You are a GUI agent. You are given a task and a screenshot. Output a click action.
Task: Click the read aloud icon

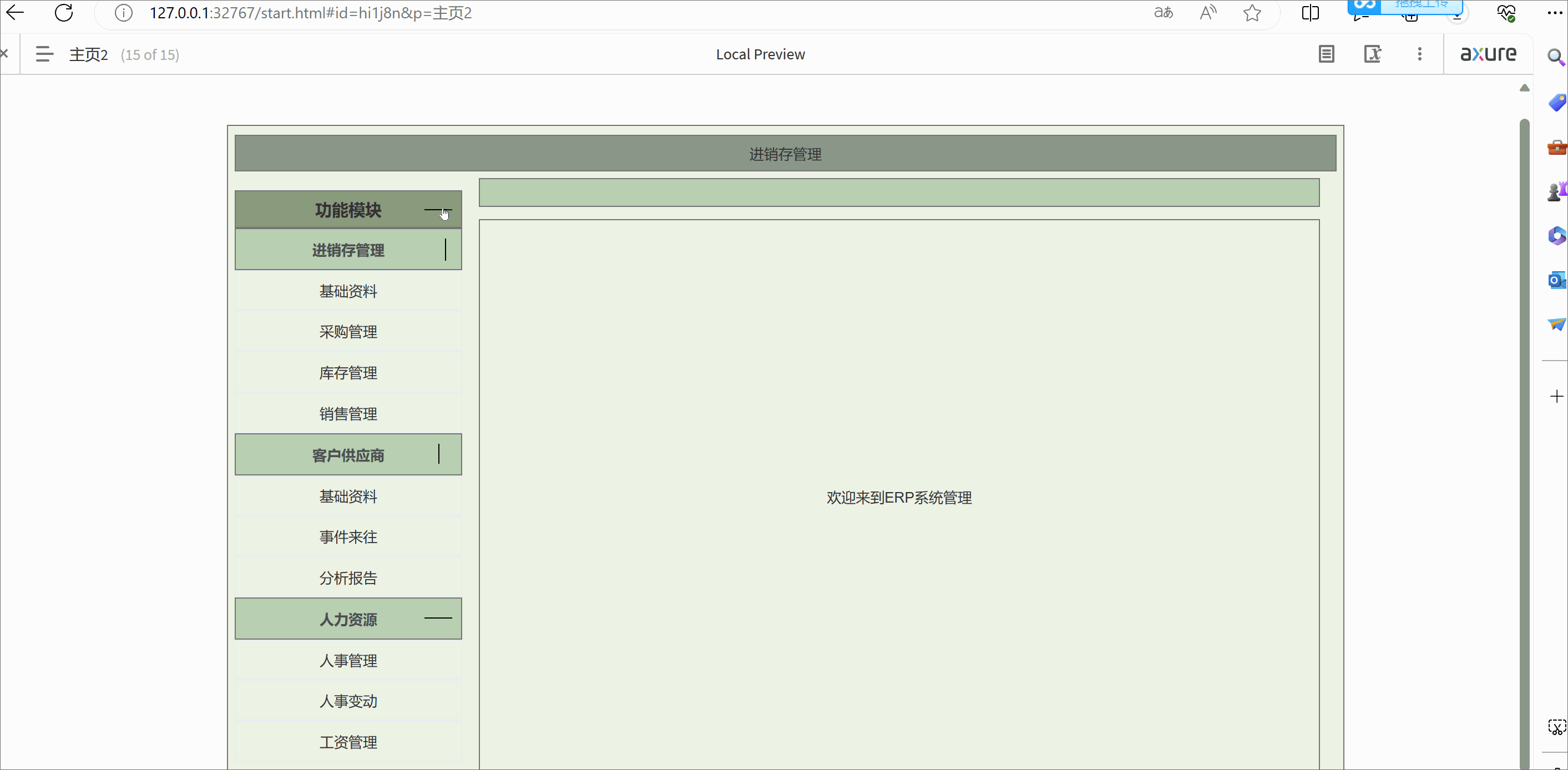point(1208,13)
